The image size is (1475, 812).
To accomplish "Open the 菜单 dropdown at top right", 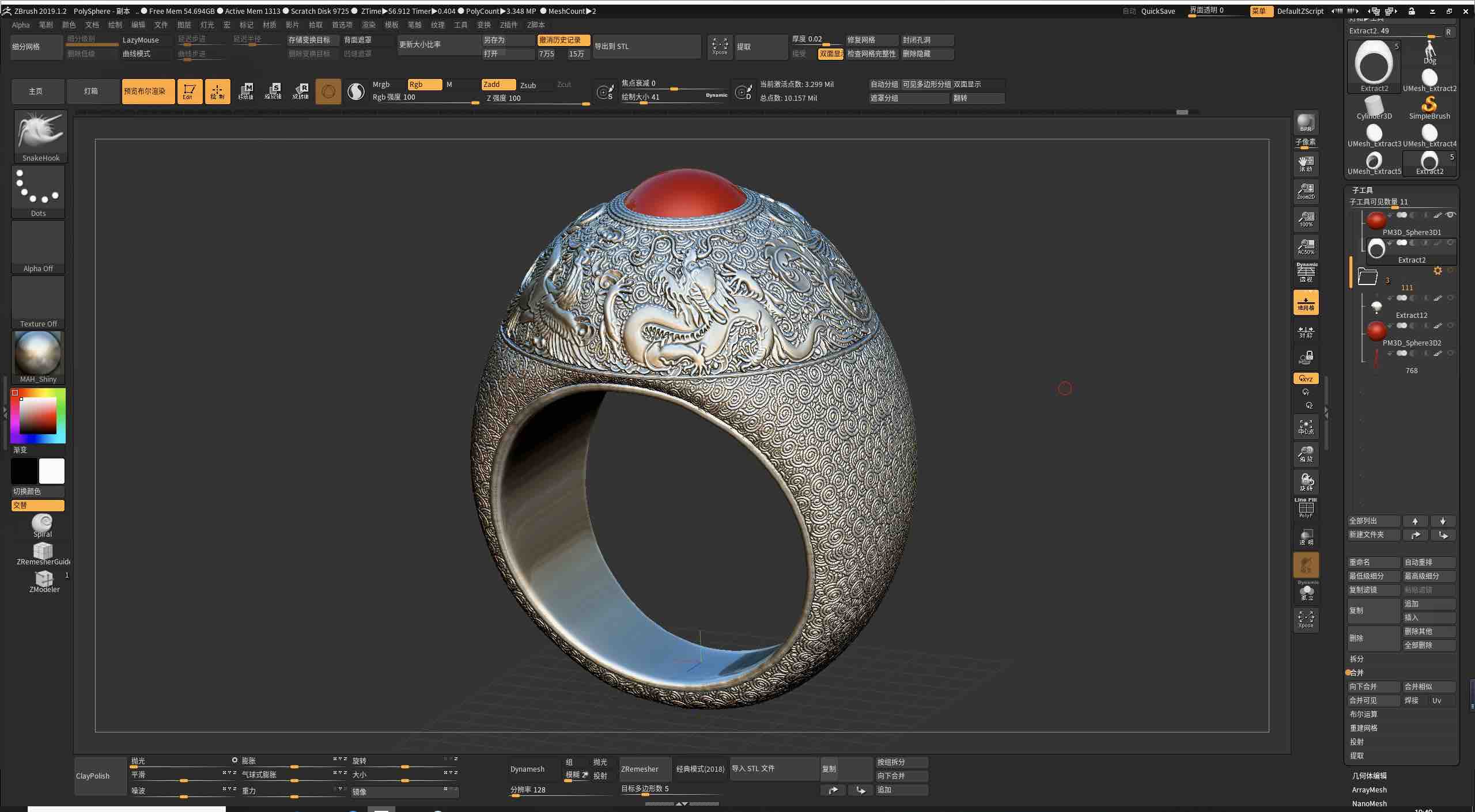I will (1261, 11).
